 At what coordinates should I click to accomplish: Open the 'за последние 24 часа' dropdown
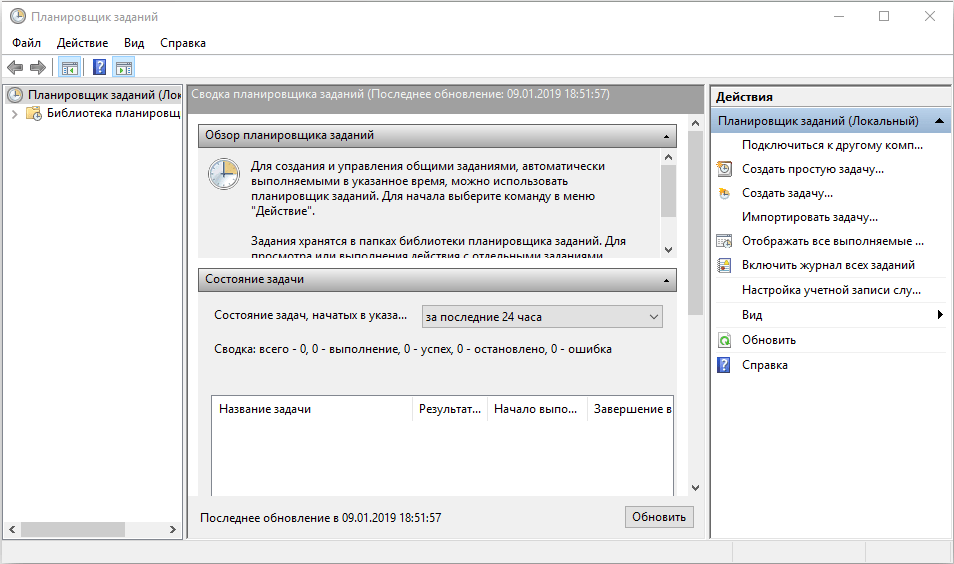[x=542, y=317]
